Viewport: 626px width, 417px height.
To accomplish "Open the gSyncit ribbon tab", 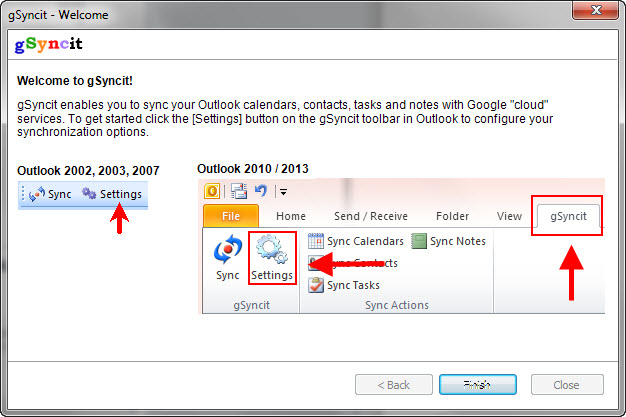I will 568,216.
